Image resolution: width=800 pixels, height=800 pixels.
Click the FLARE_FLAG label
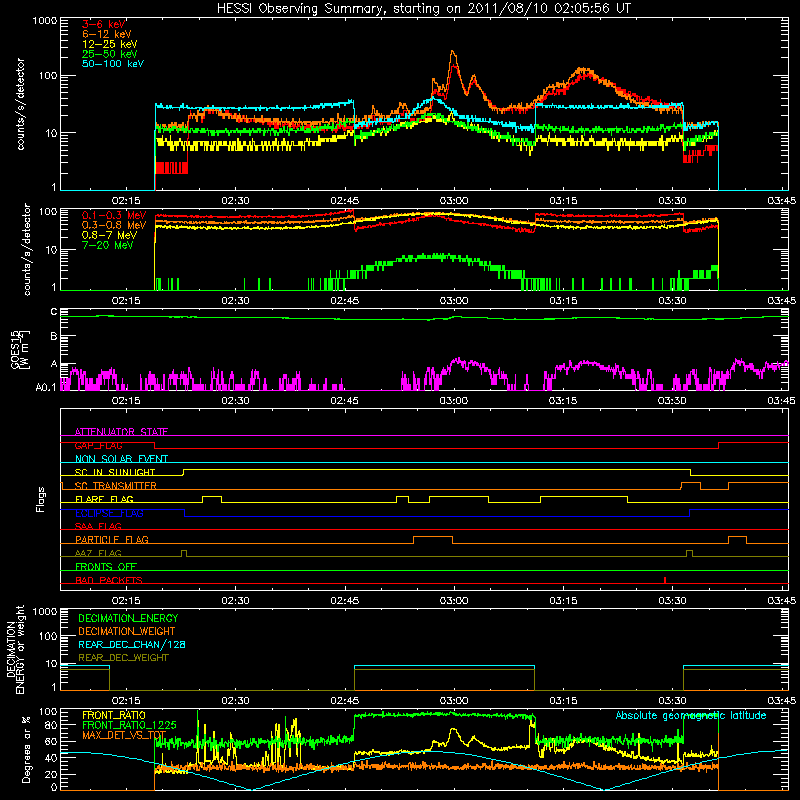pos(104,499)
